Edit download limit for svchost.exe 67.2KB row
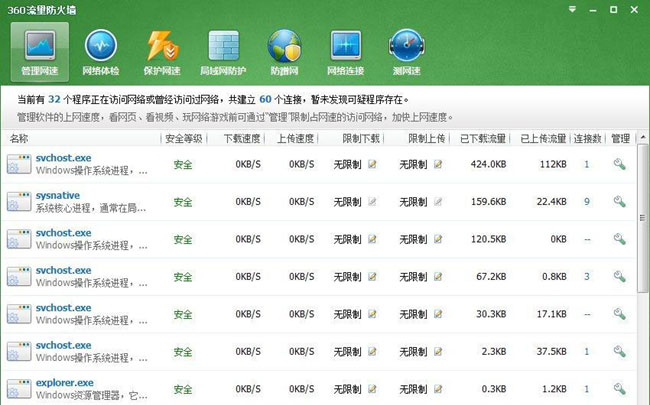 (372, 276)
